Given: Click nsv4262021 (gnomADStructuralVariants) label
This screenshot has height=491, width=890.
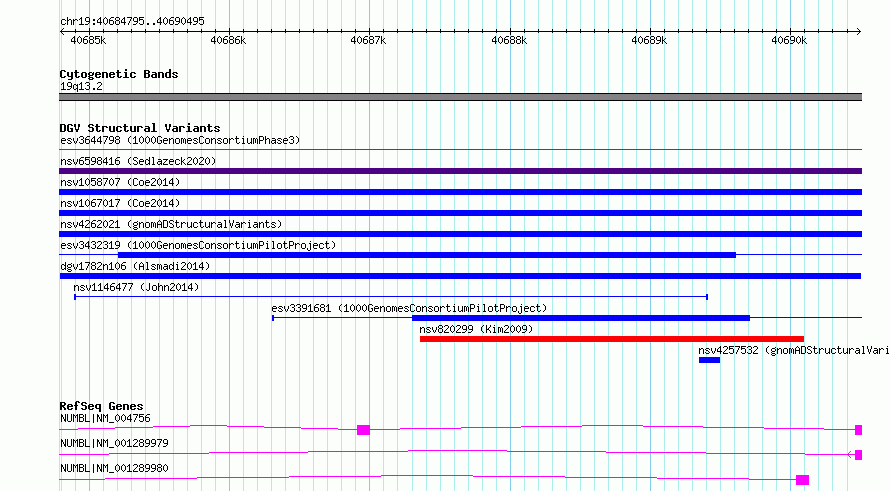Looking at the screenshot, I should tap(171, 224).
